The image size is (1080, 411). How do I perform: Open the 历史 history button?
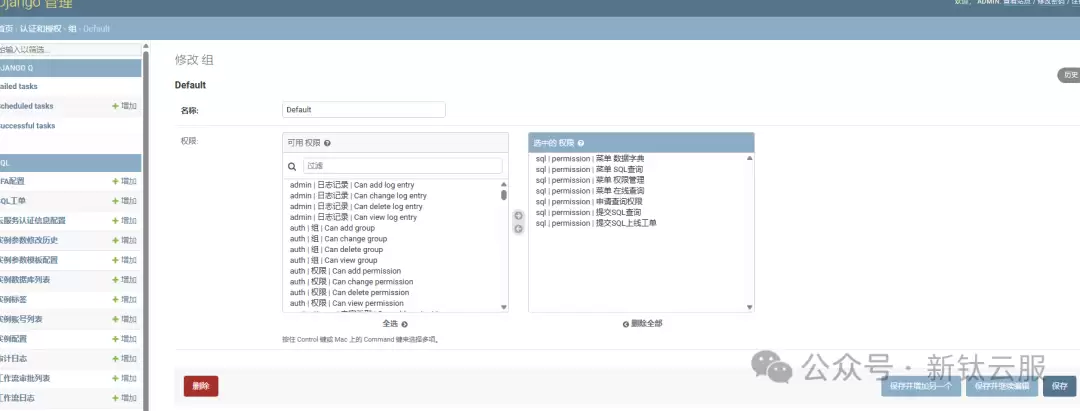[1070, 75]
